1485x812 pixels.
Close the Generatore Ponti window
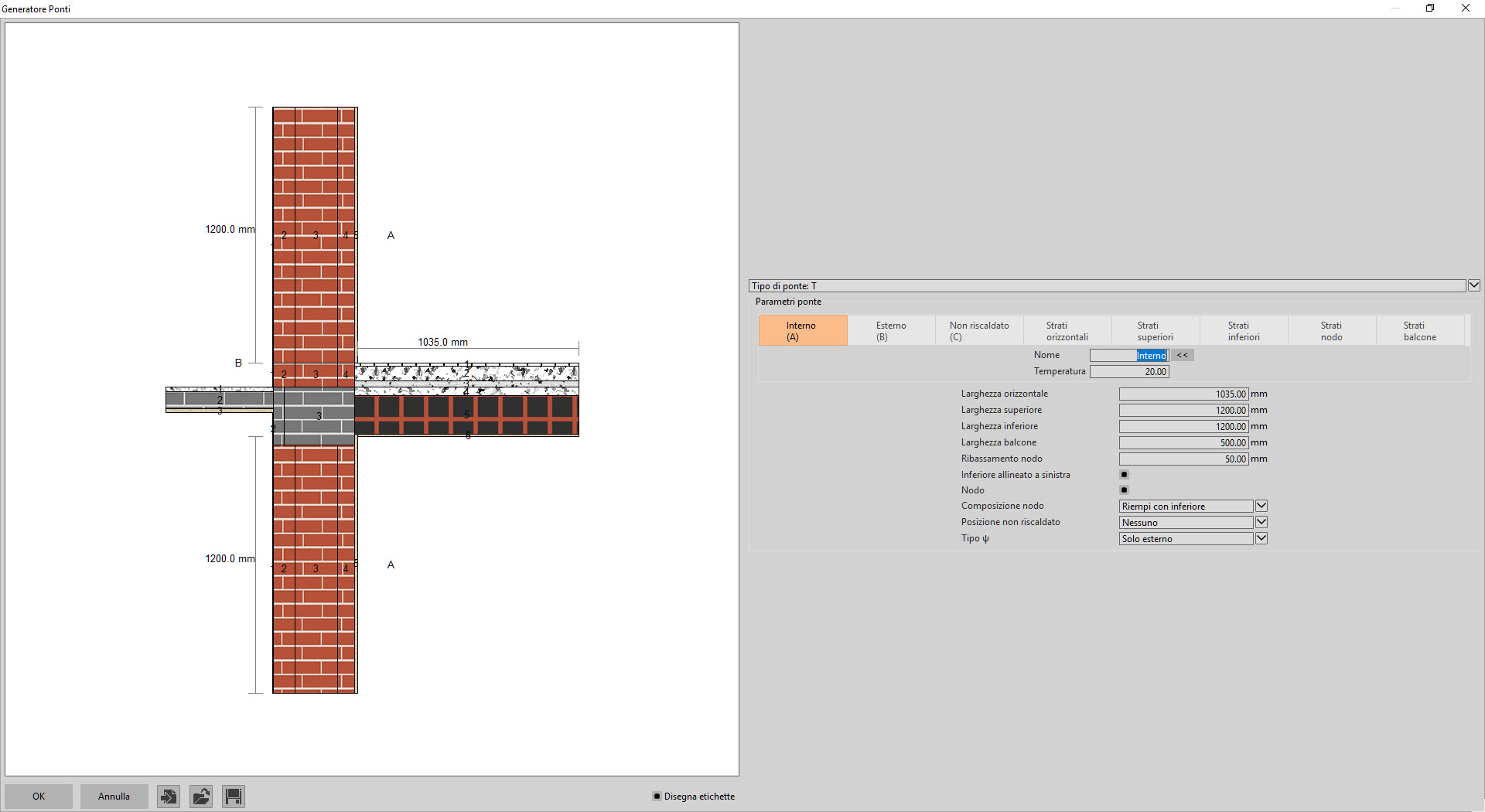point(1465,9)
